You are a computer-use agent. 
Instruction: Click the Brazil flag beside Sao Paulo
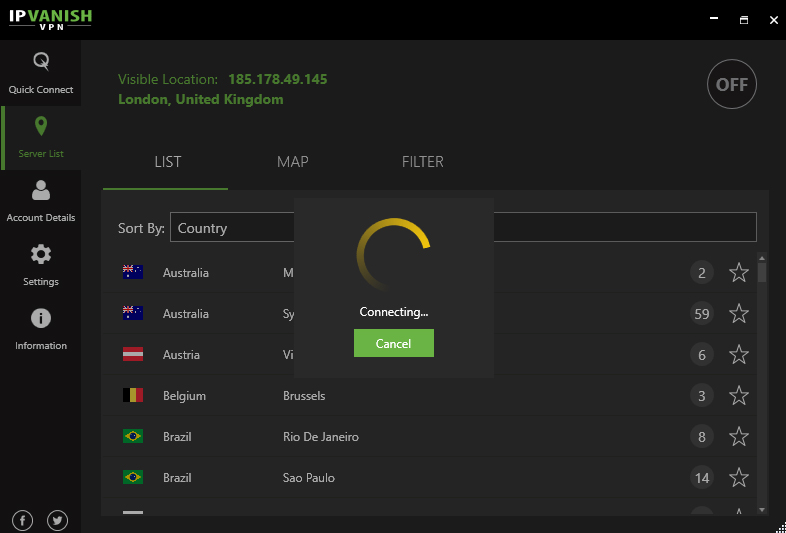point(133,477)
